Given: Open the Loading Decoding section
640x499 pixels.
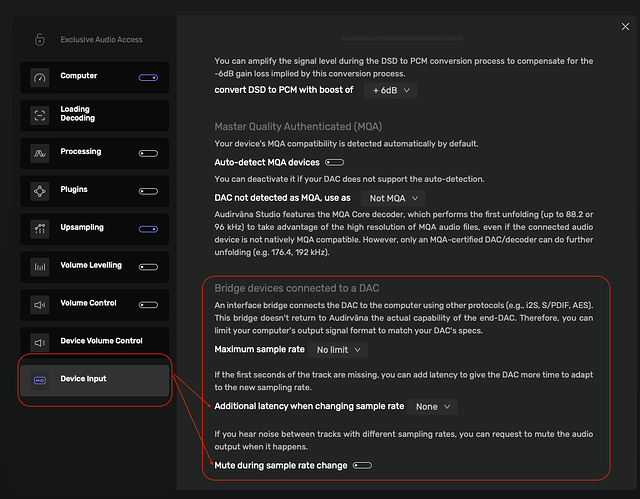Looking at the screenshot, I should coord(95,115).
